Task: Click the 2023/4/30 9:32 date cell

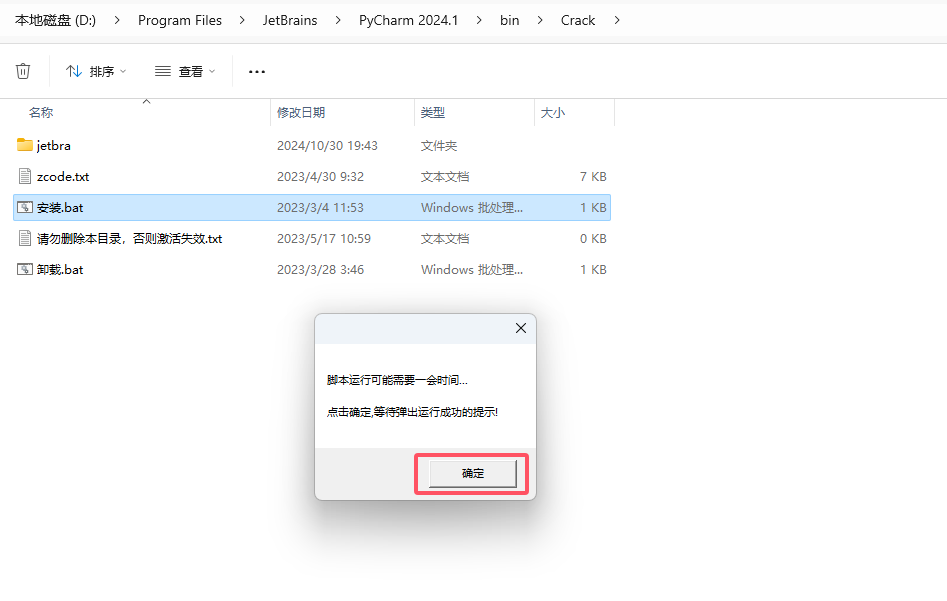Action: [x=320, y=176]
